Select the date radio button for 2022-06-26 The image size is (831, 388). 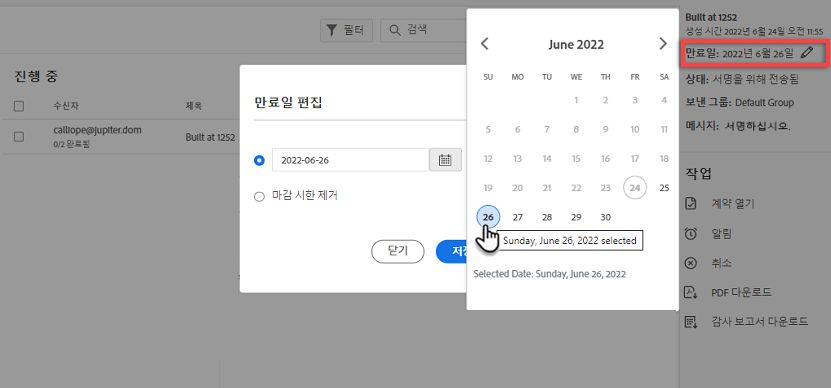(259, 160)
